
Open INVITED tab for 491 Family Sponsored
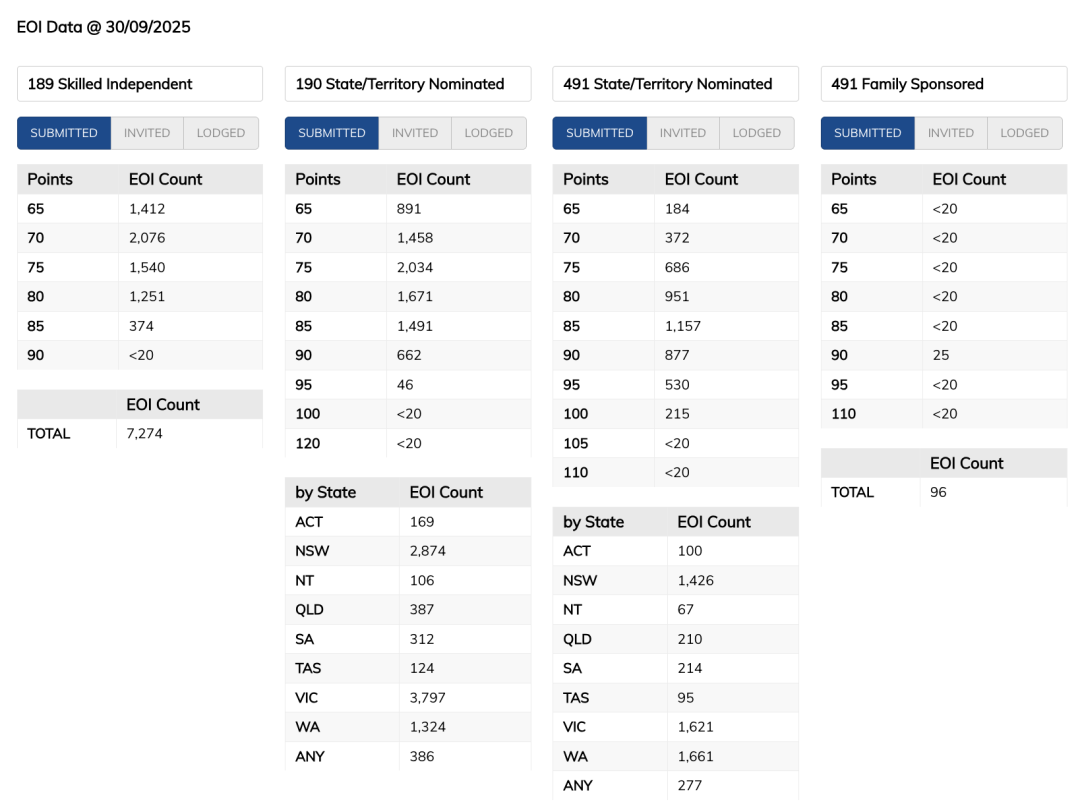click(951, 133)
